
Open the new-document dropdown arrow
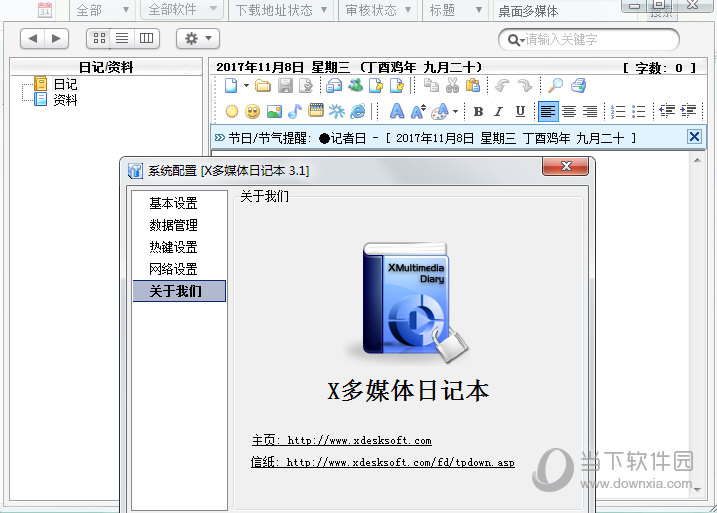point(246,86)
